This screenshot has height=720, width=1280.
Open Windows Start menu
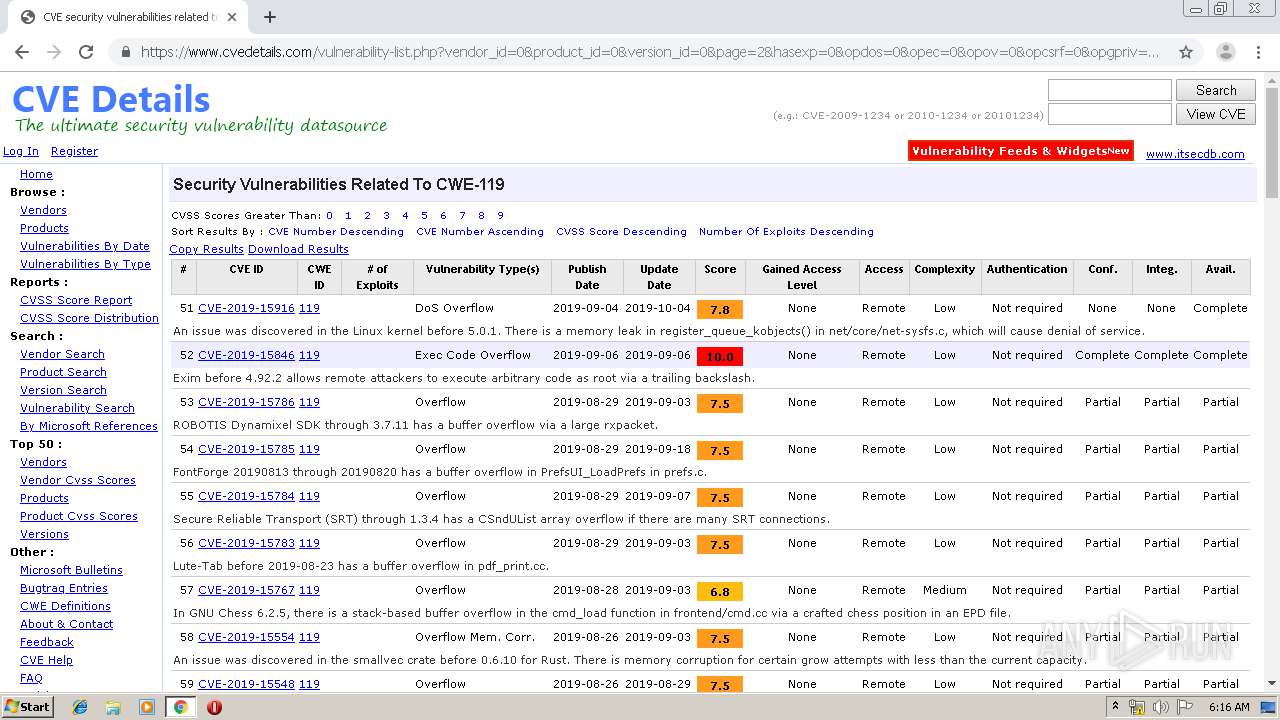point(27,707)
